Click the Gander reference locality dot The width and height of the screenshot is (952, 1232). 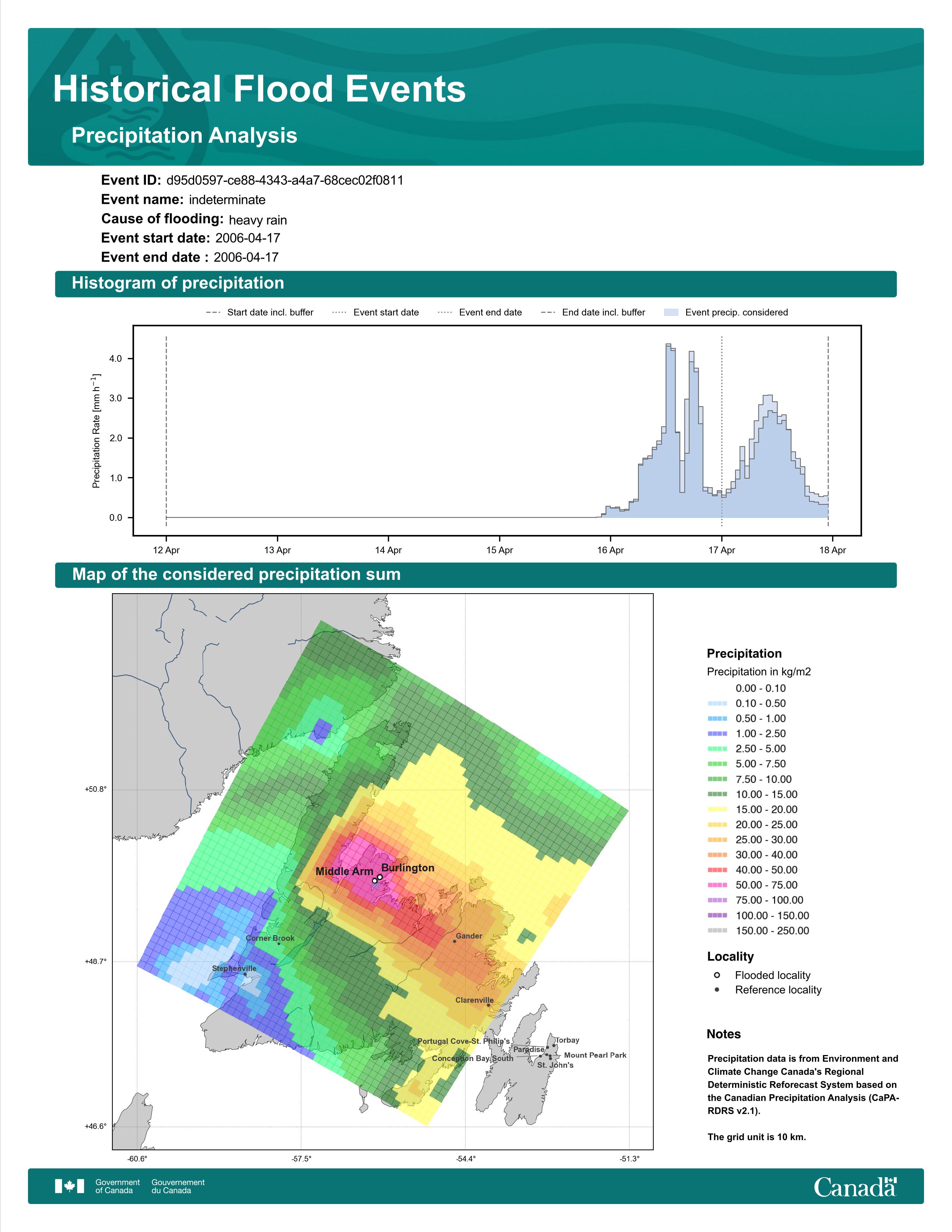click(455, 941)
